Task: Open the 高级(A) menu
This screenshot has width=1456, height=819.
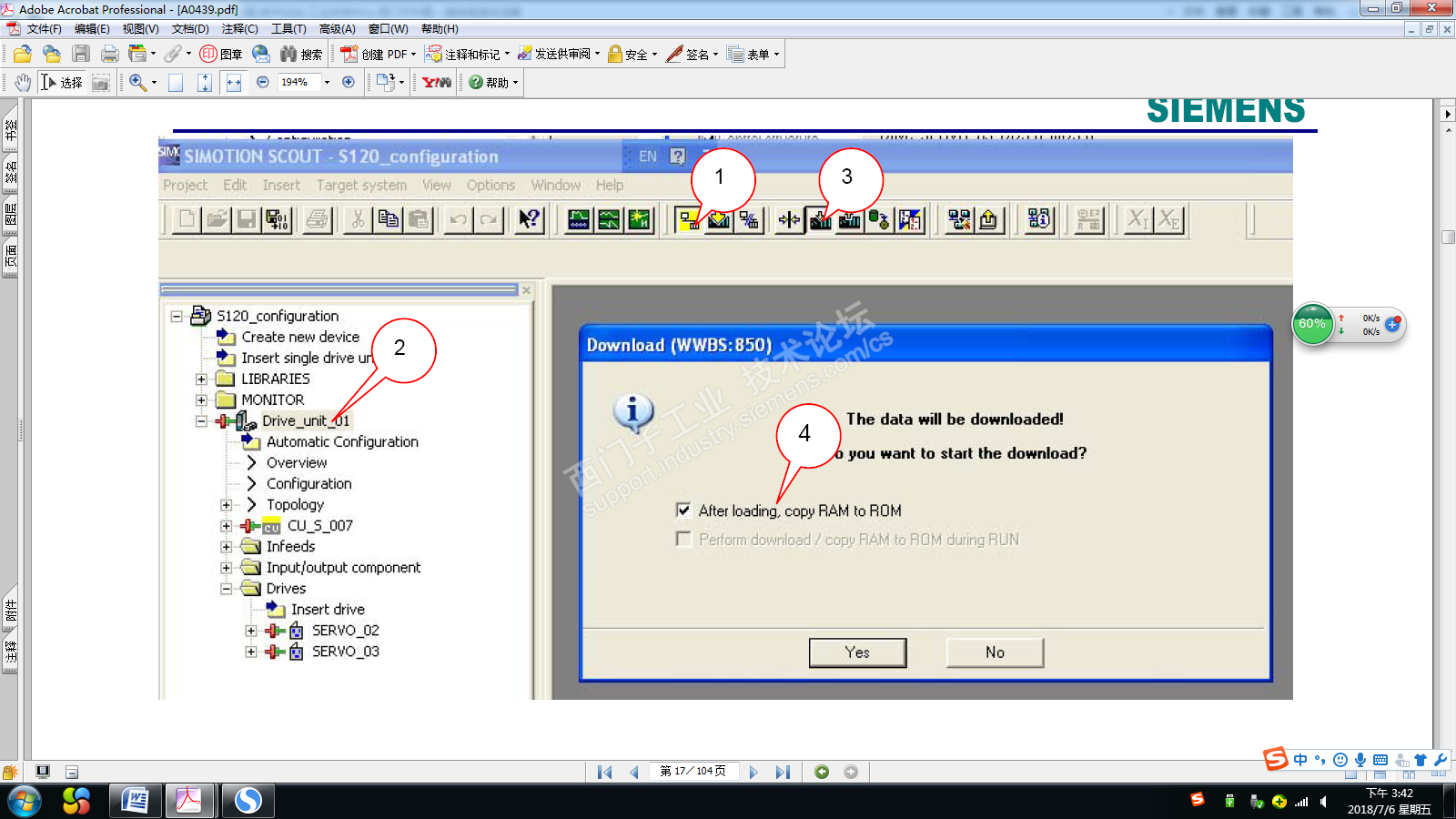Action: coord(338,29)
